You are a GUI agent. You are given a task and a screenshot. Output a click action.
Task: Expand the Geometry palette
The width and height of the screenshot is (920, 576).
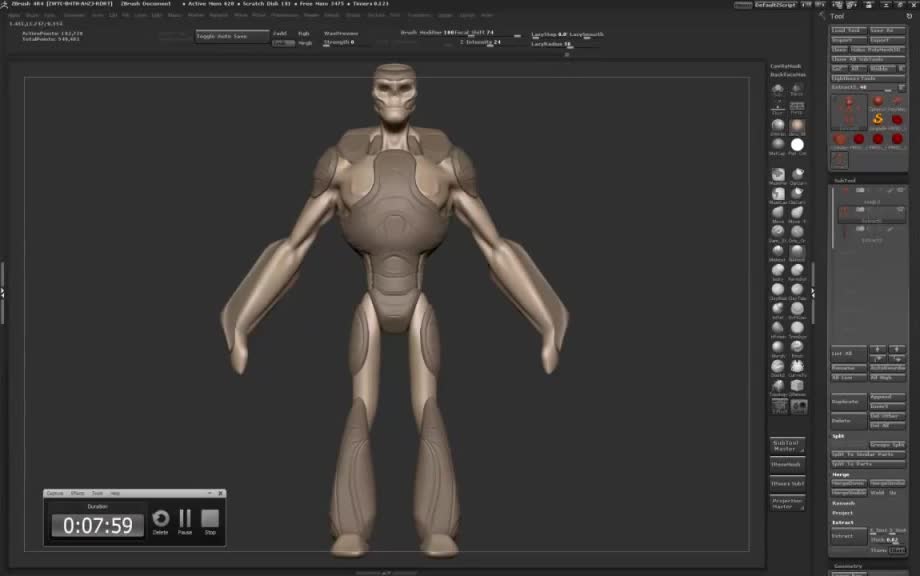tap(848, 566)
